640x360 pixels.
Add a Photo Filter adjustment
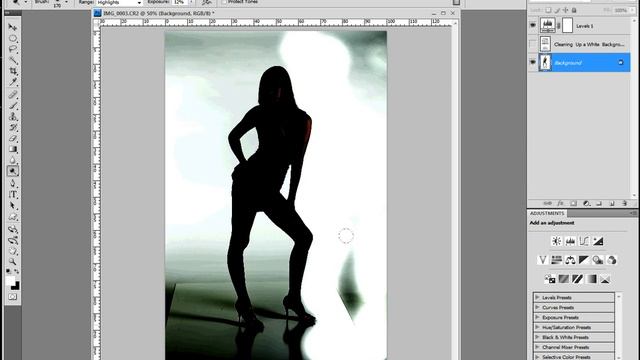click(x=598, y=260)
